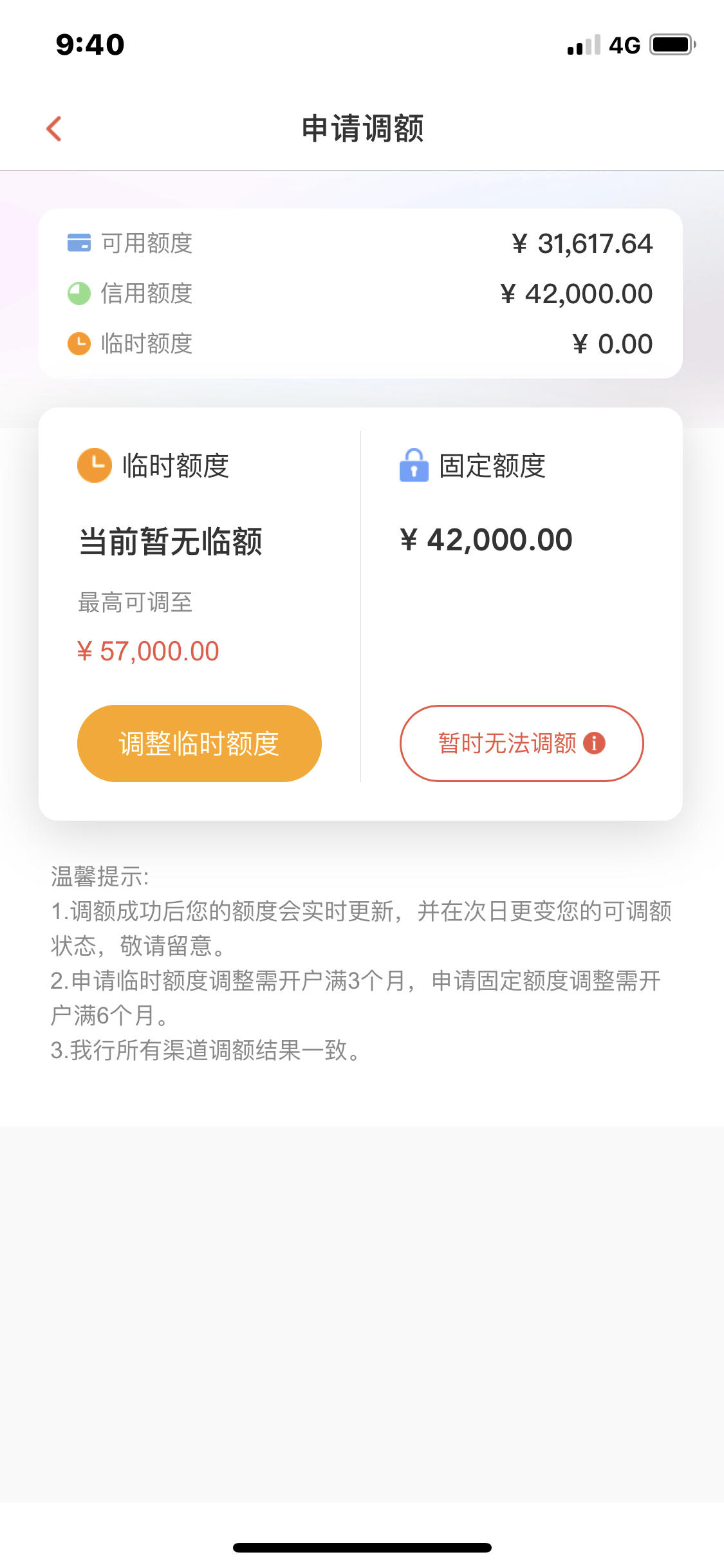Click the 暂时无法调额 outlined button
The height and width of the screenshot is (1568, 724).
[521, 743]
